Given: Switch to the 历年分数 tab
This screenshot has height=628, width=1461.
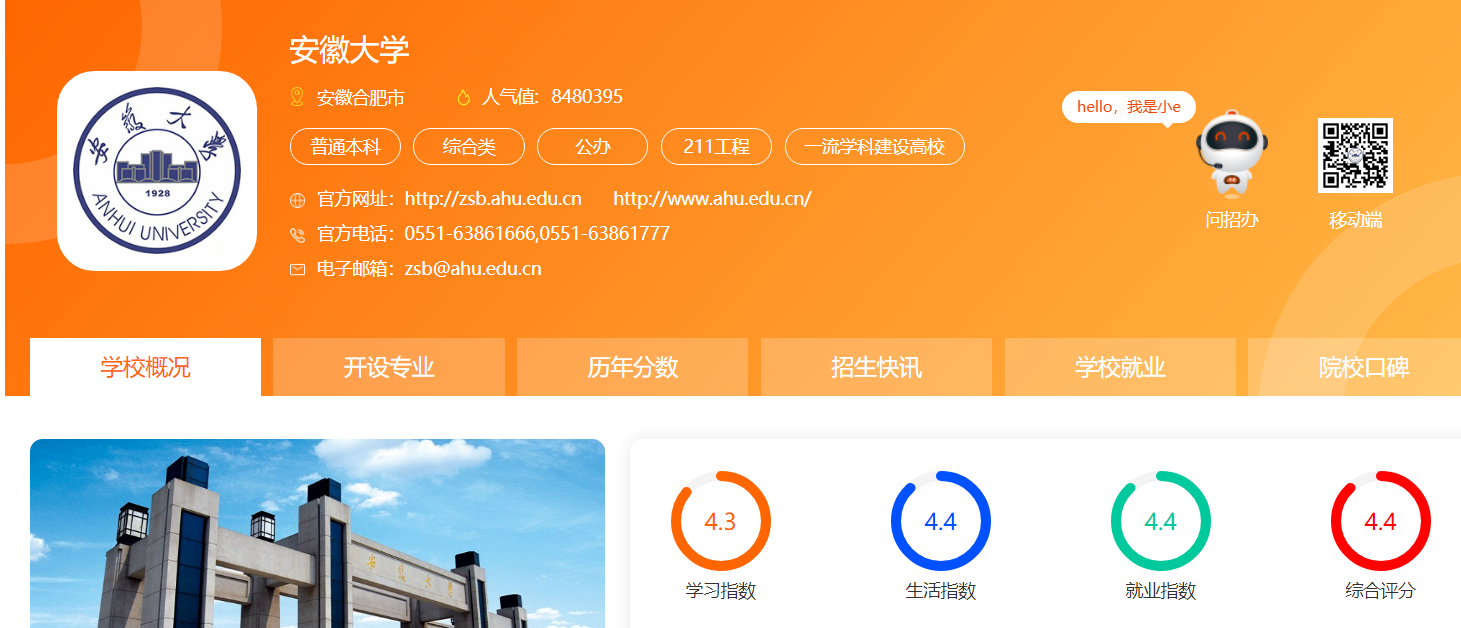Looking at the screenshot, I should click(633, 367).
